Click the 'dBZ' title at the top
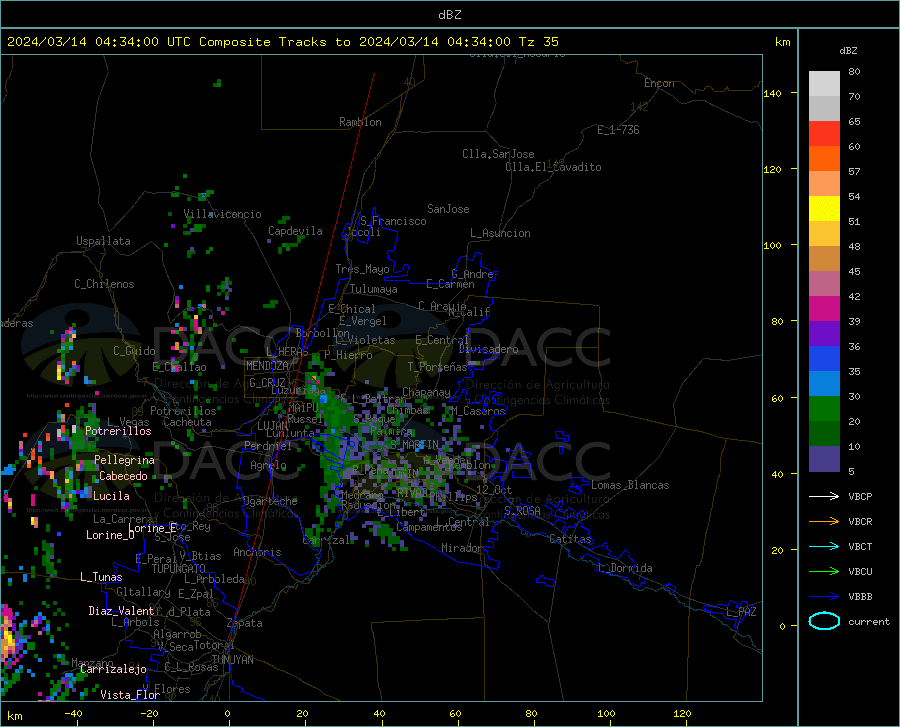Viewport: 900px width, 727px height. click(449, 15)
